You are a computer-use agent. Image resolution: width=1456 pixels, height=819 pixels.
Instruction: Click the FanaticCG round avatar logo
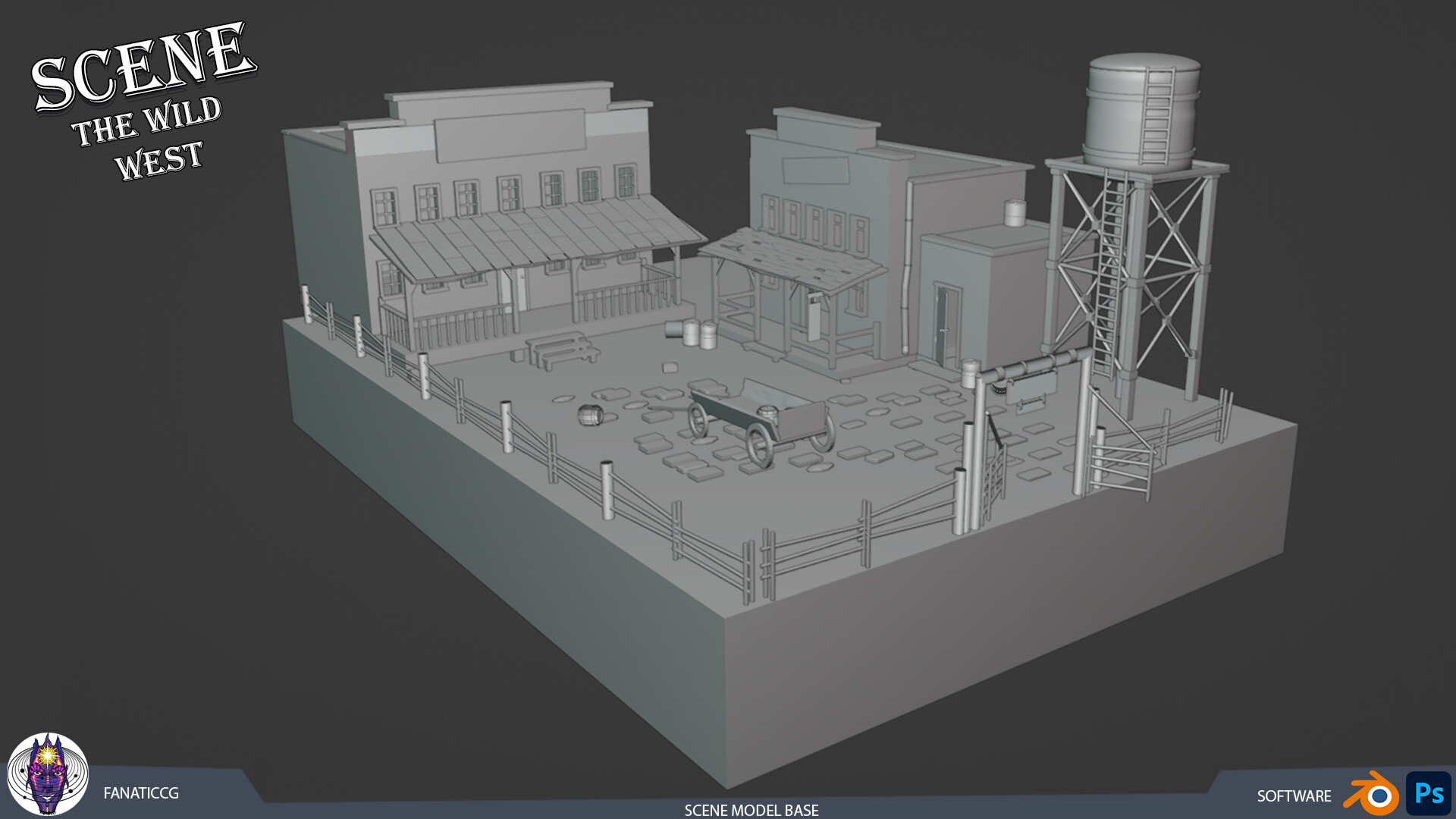(x=48, y=774)
